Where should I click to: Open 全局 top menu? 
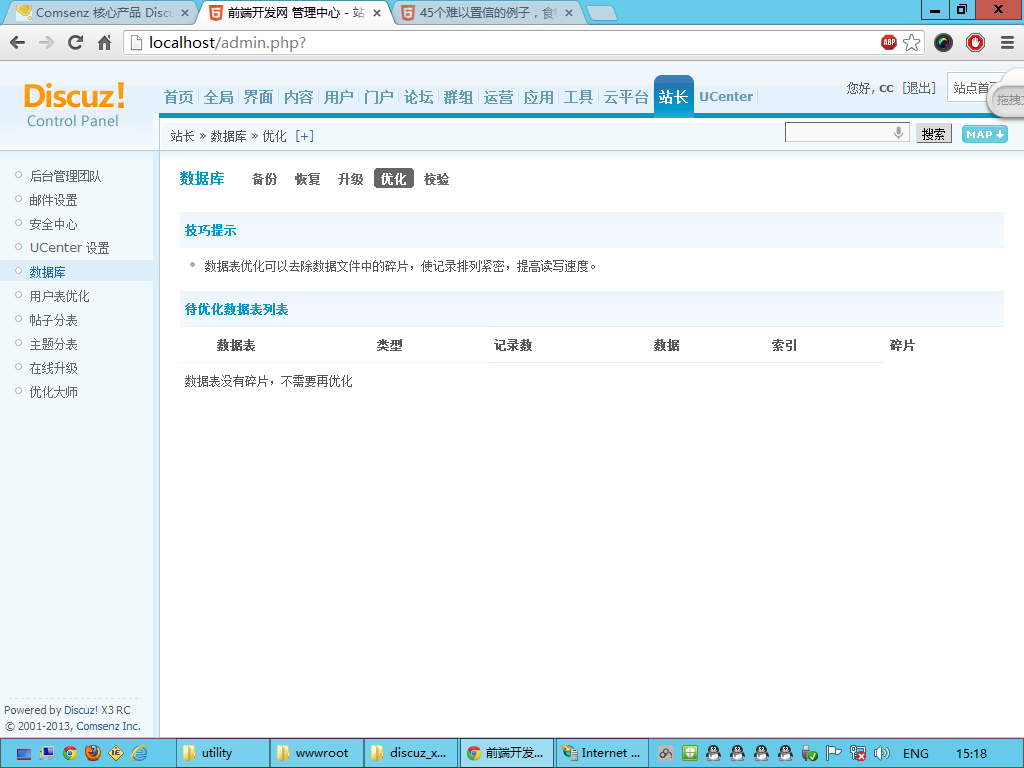(x=219, y=97)
